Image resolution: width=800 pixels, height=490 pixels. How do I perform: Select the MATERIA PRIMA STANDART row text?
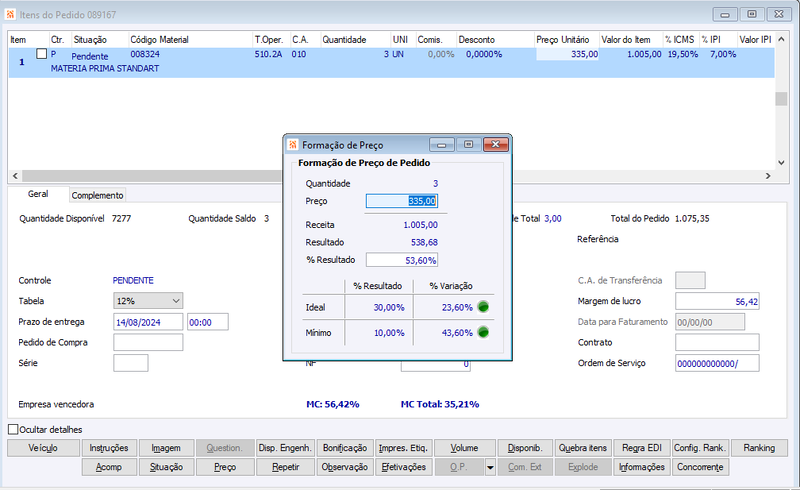tap(105, 68)
